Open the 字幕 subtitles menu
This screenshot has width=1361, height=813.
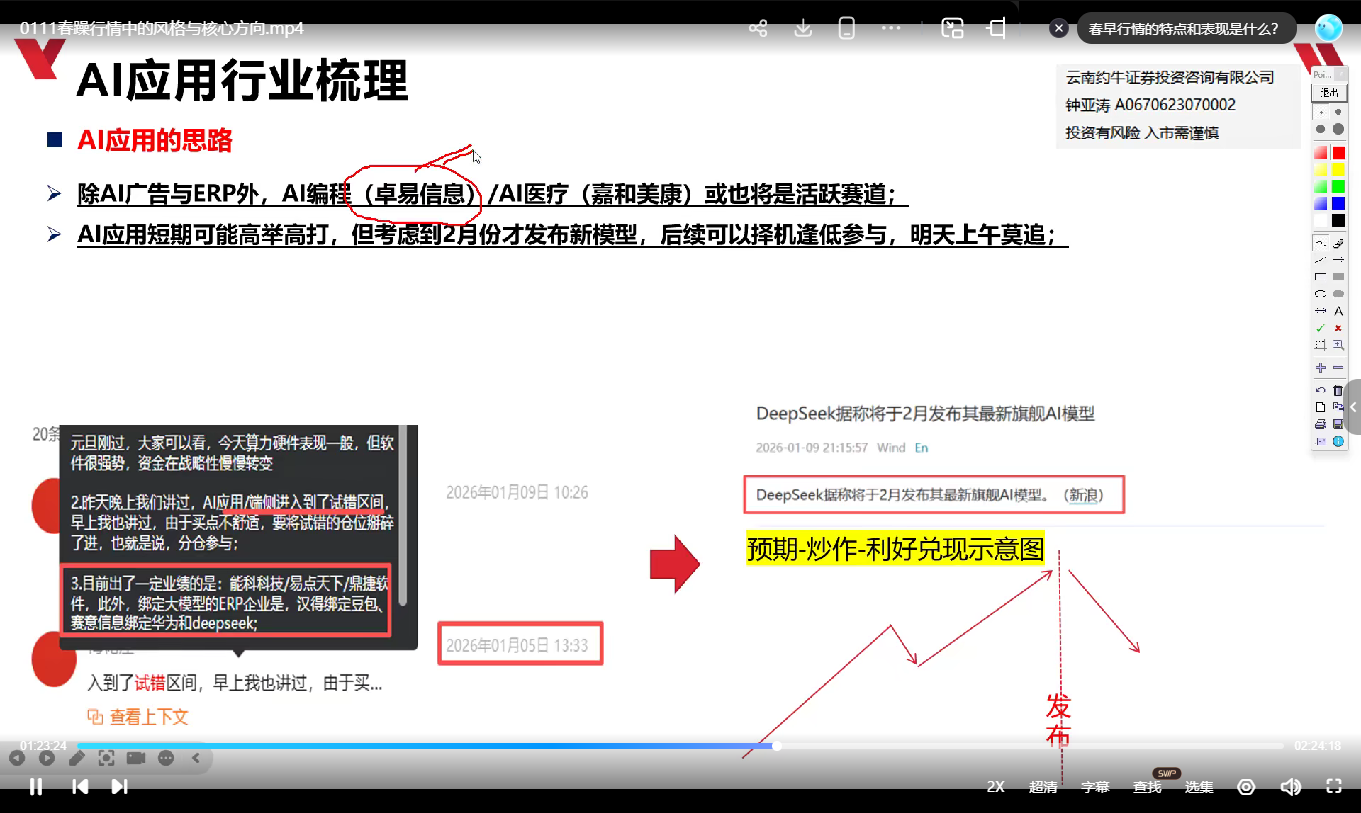click(x=1095, y=787)
